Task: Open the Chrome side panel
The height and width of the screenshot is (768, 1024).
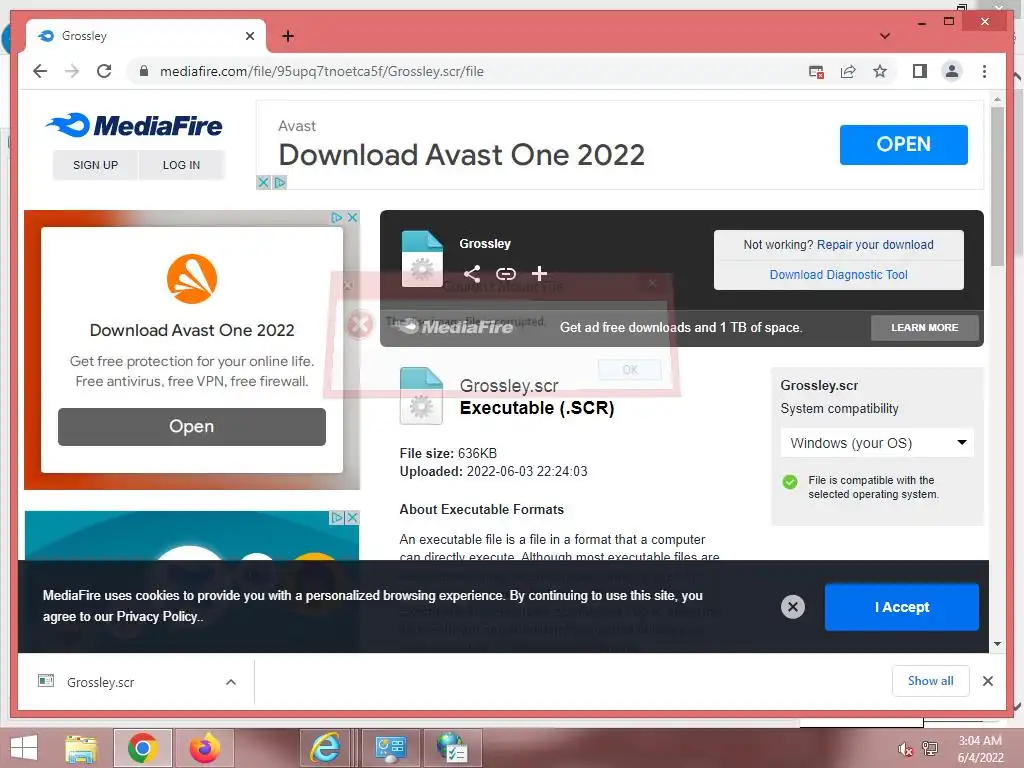Action: point(920,71)
